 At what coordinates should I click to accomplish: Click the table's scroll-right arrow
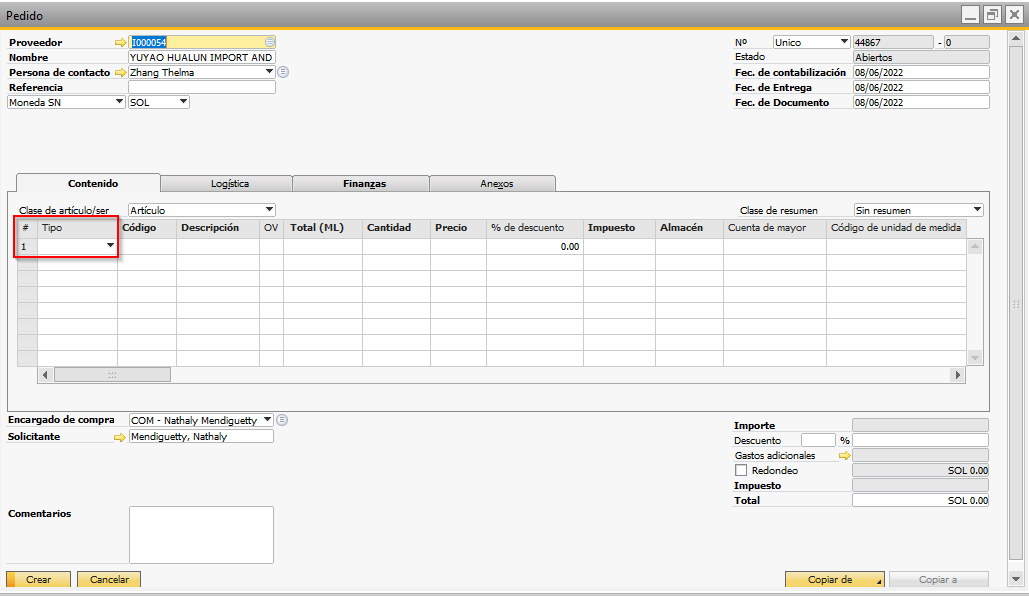pos(957,375)
